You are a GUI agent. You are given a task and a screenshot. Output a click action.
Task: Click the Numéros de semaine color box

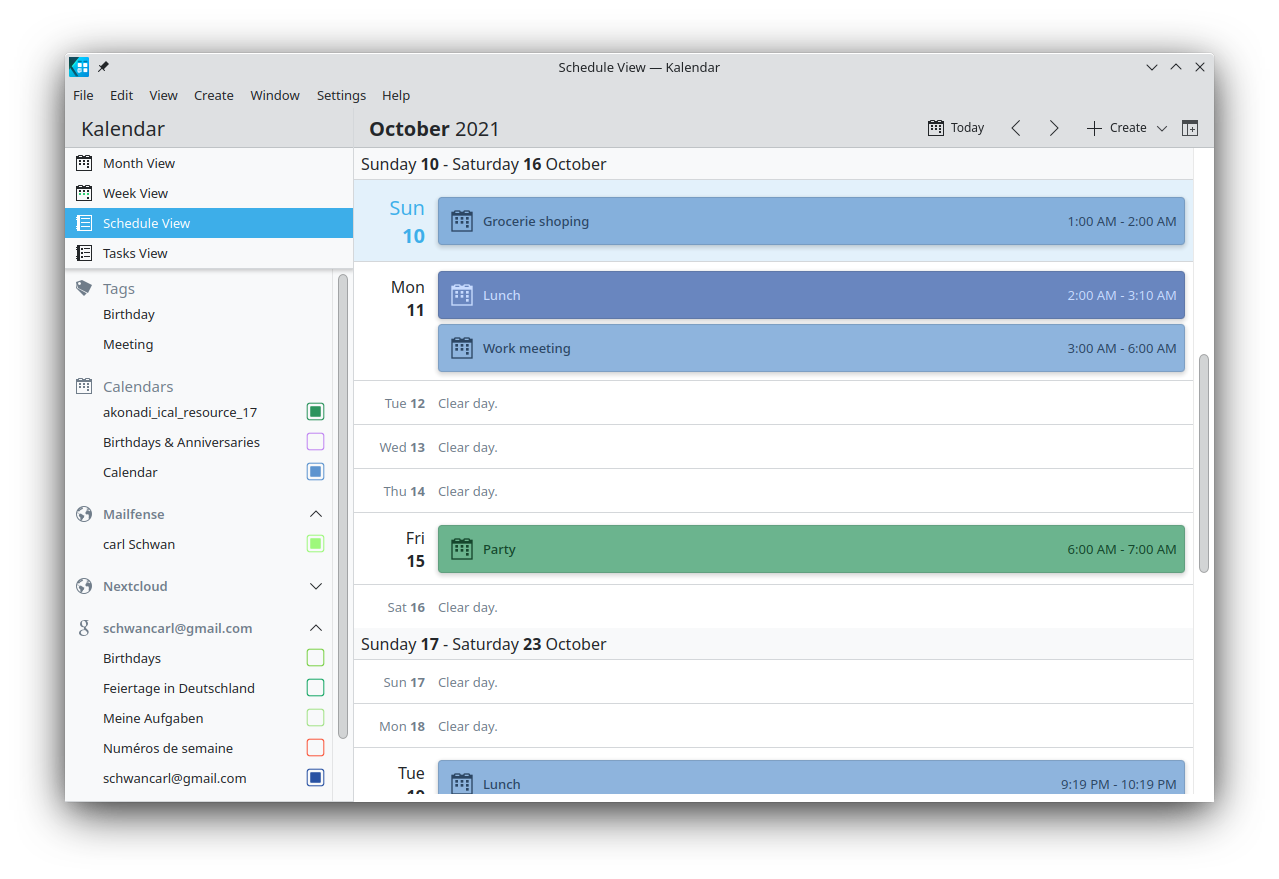[315, 748]
